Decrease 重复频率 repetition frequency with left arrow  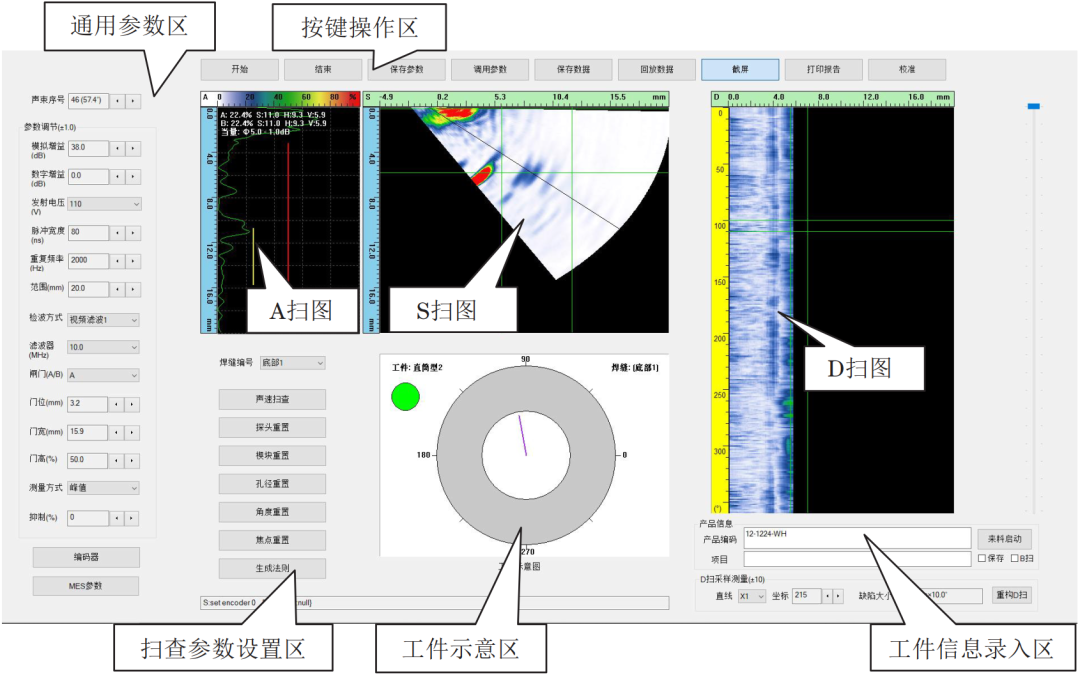[117, 261]
